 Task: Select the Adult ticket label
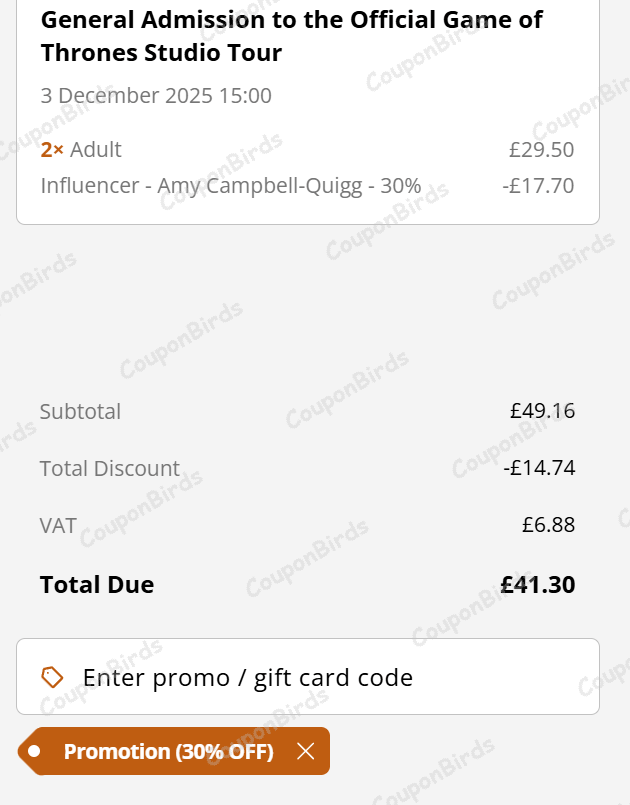(96, 150)
